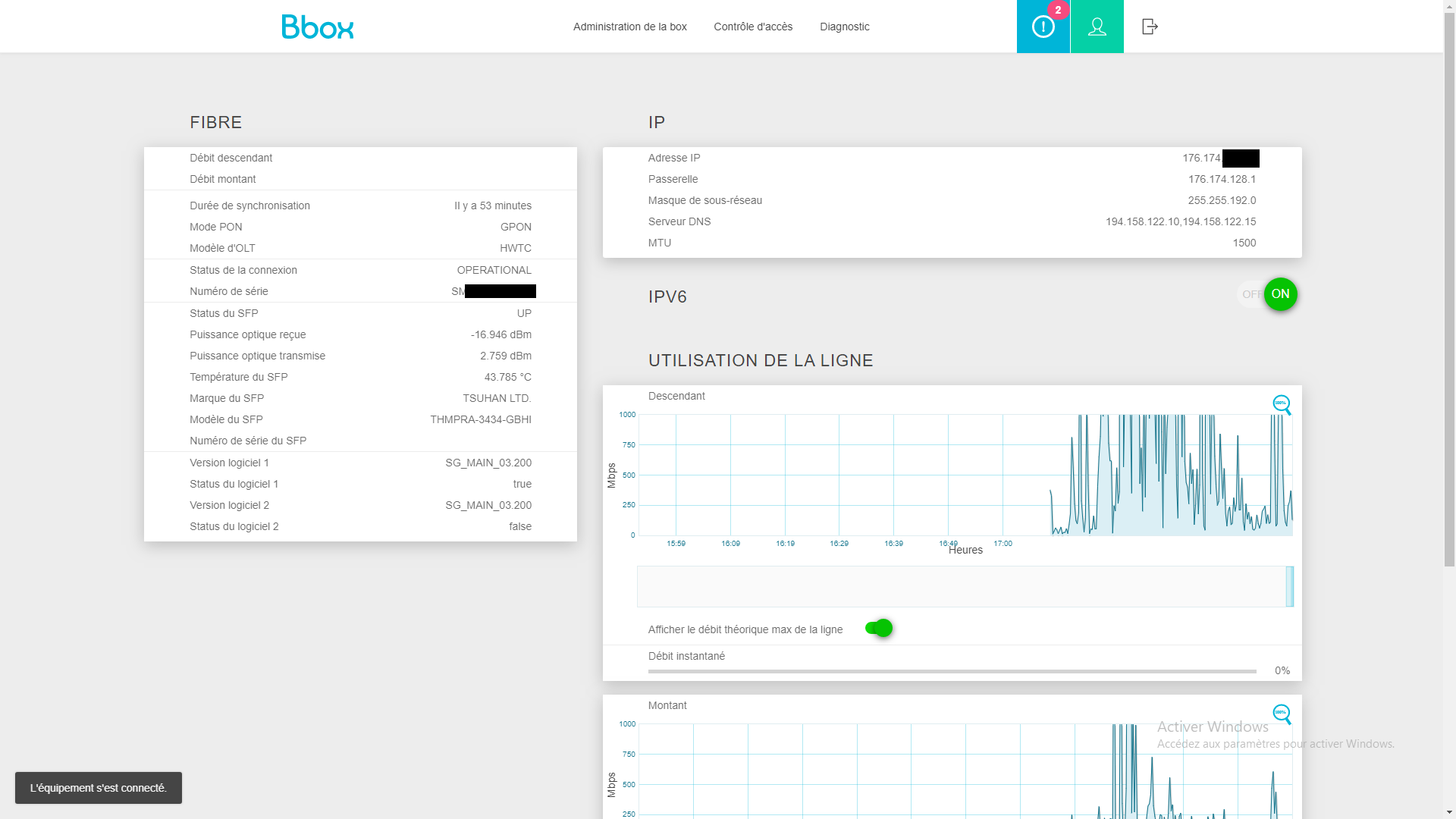
Task: Open the user account icon
Action: point(1097,27)
